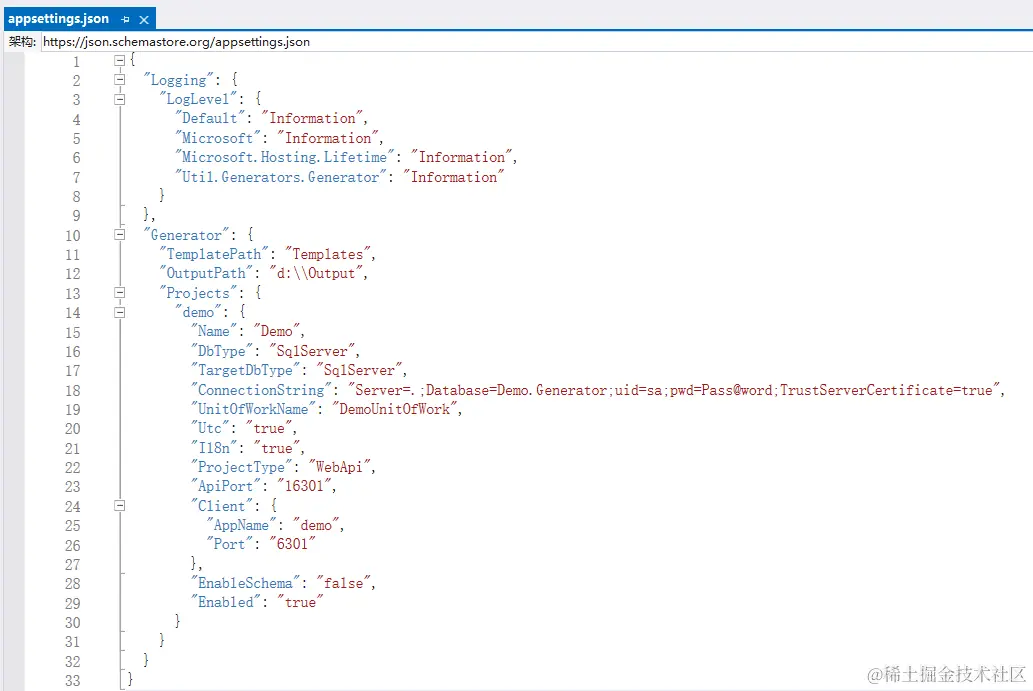Click the "d:\\Output" value
The width and height of the screenshot is (1033, 691).
coord(316,273)
